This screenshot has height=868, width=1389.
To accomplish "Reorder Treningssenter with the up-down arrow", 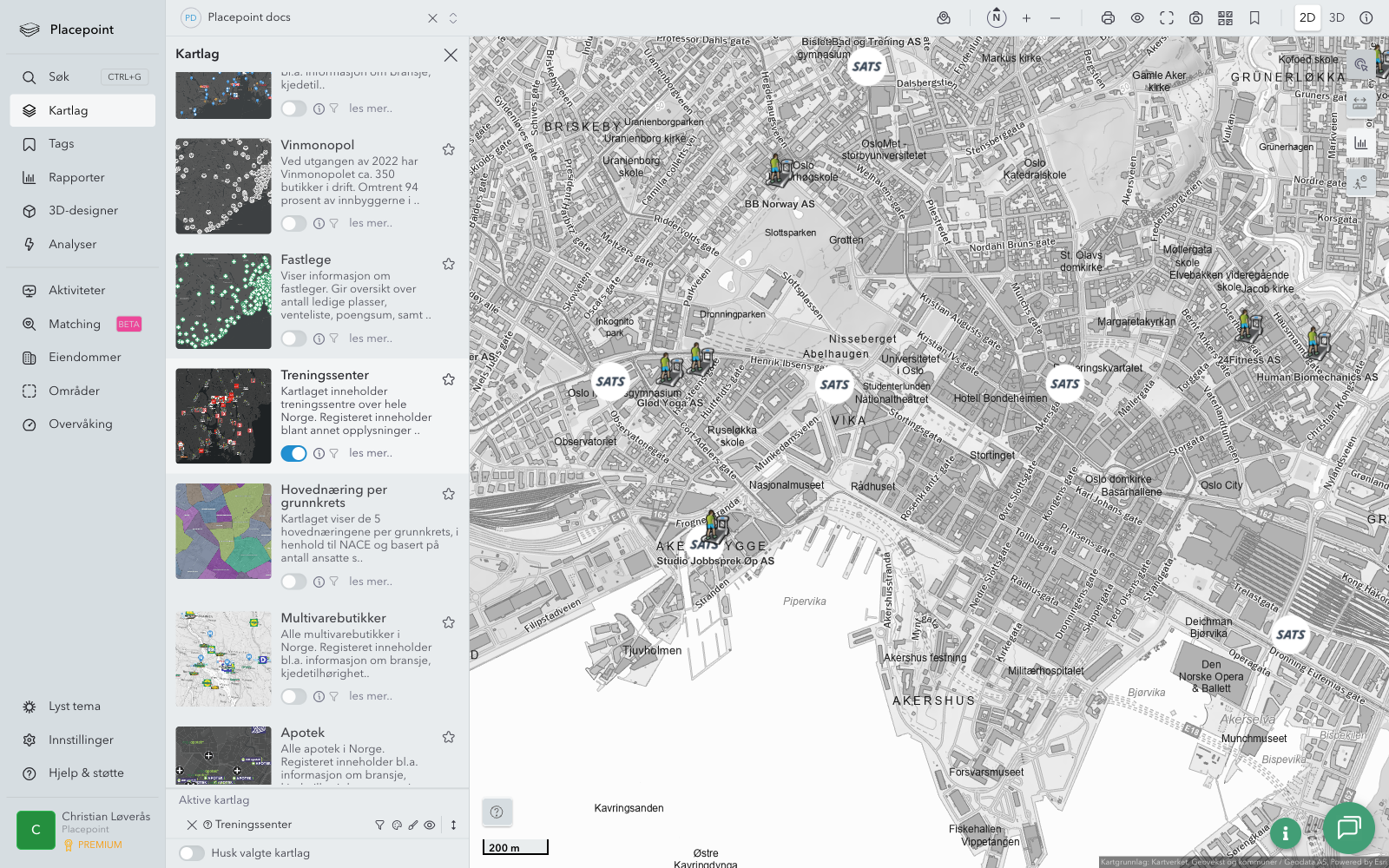I will click(453, 825).
